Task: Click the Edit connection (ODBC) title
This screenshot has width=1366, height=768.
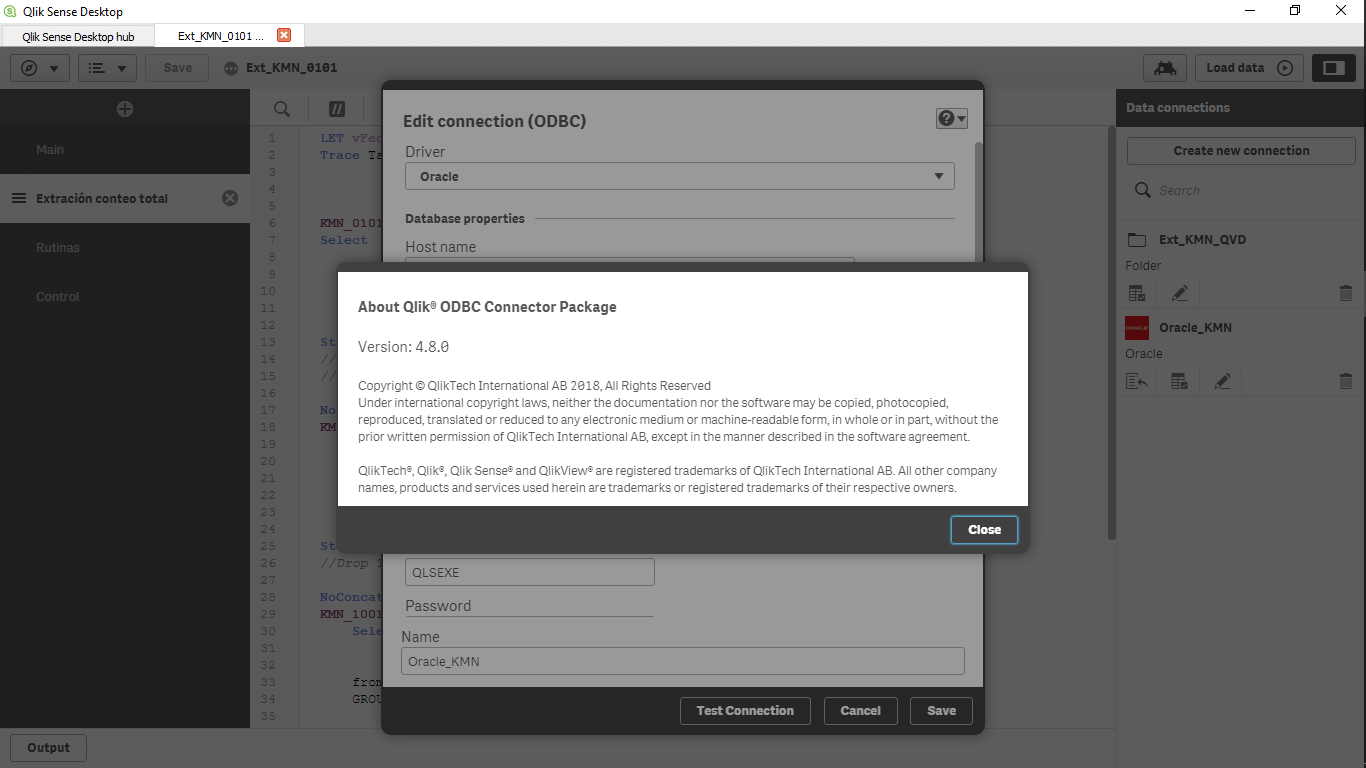Action: point(494,121)
